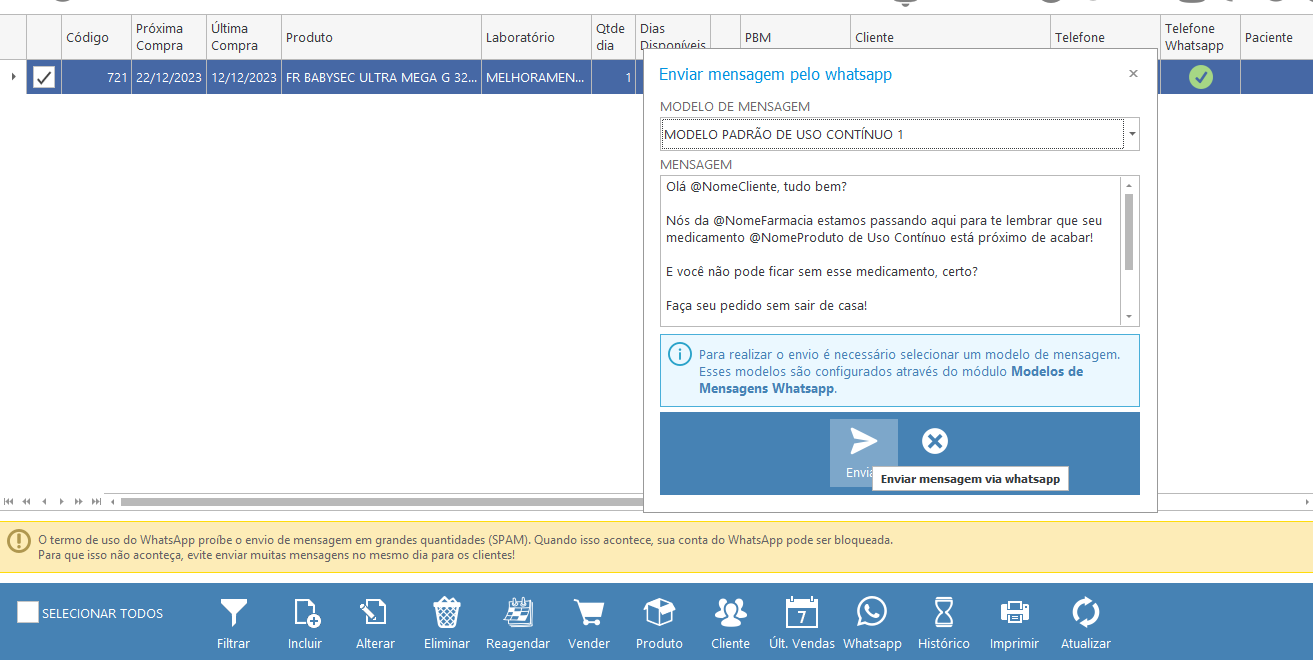The image size is (1313, 660).
Task: Send message with the Enviar button
Action: 863,452
